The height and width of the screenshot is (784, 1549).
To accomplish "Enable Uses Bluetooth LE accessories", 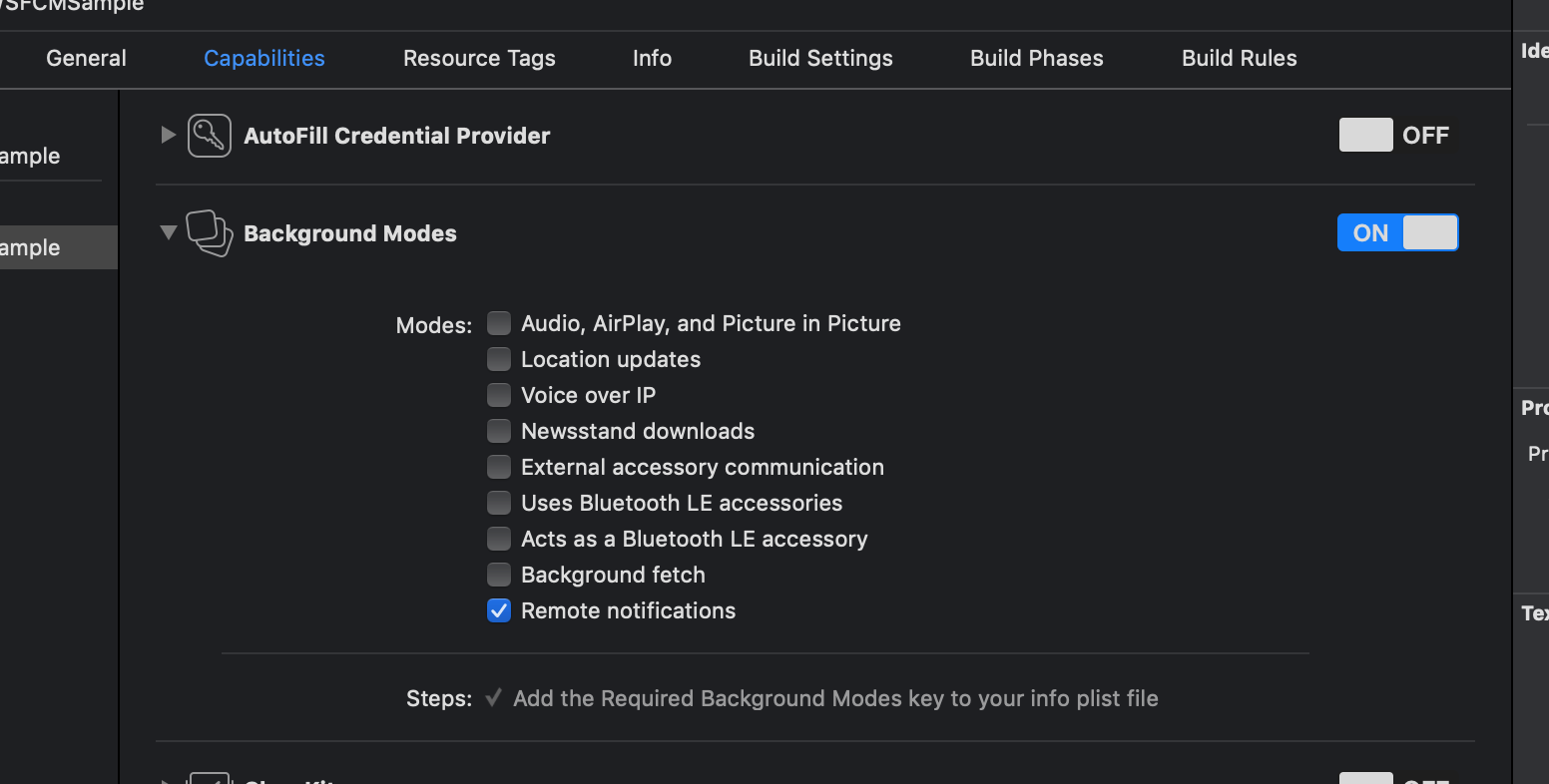I will point(499,503).
